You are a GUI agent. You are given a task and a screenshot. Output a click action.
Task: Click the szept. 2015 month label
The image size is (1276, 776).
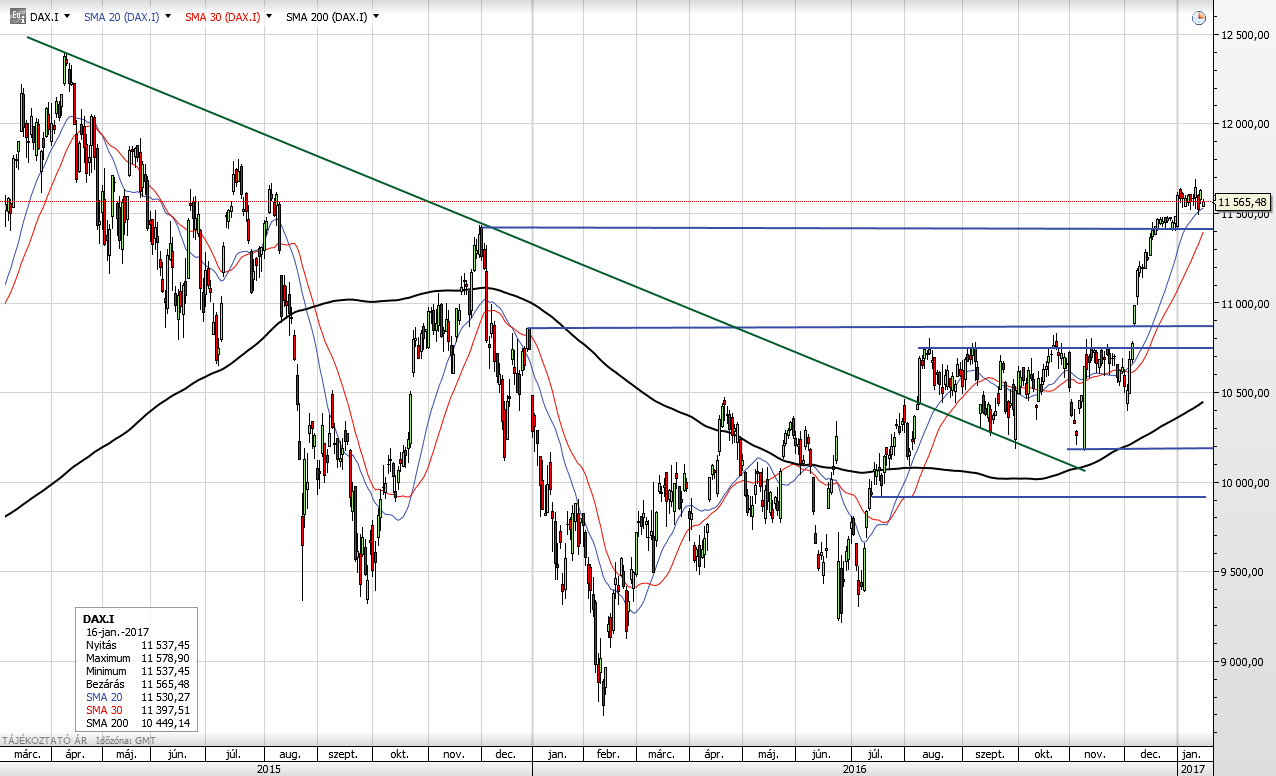pos(342,753)
